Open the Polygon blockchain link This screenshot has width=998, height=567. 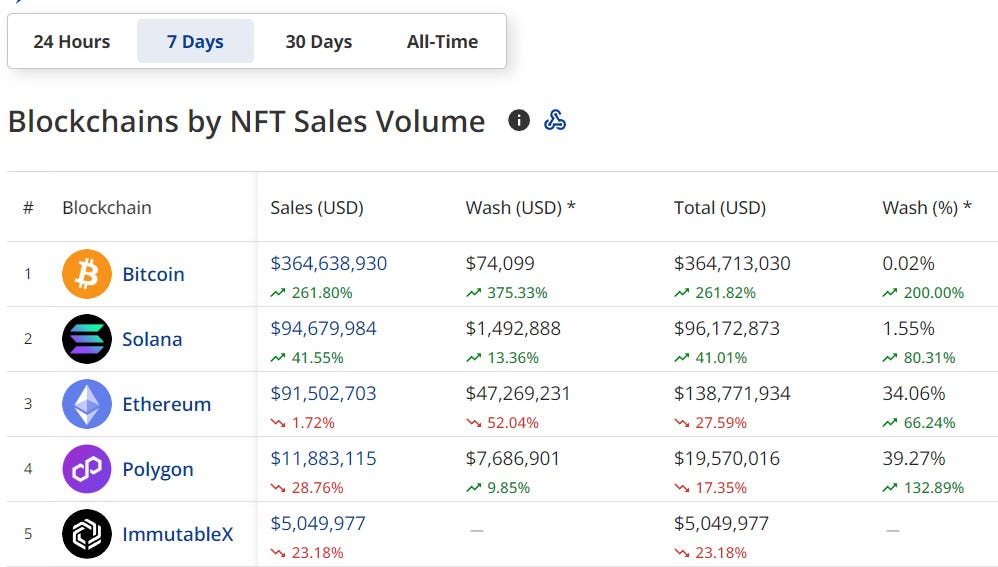(x=158, y=470)
